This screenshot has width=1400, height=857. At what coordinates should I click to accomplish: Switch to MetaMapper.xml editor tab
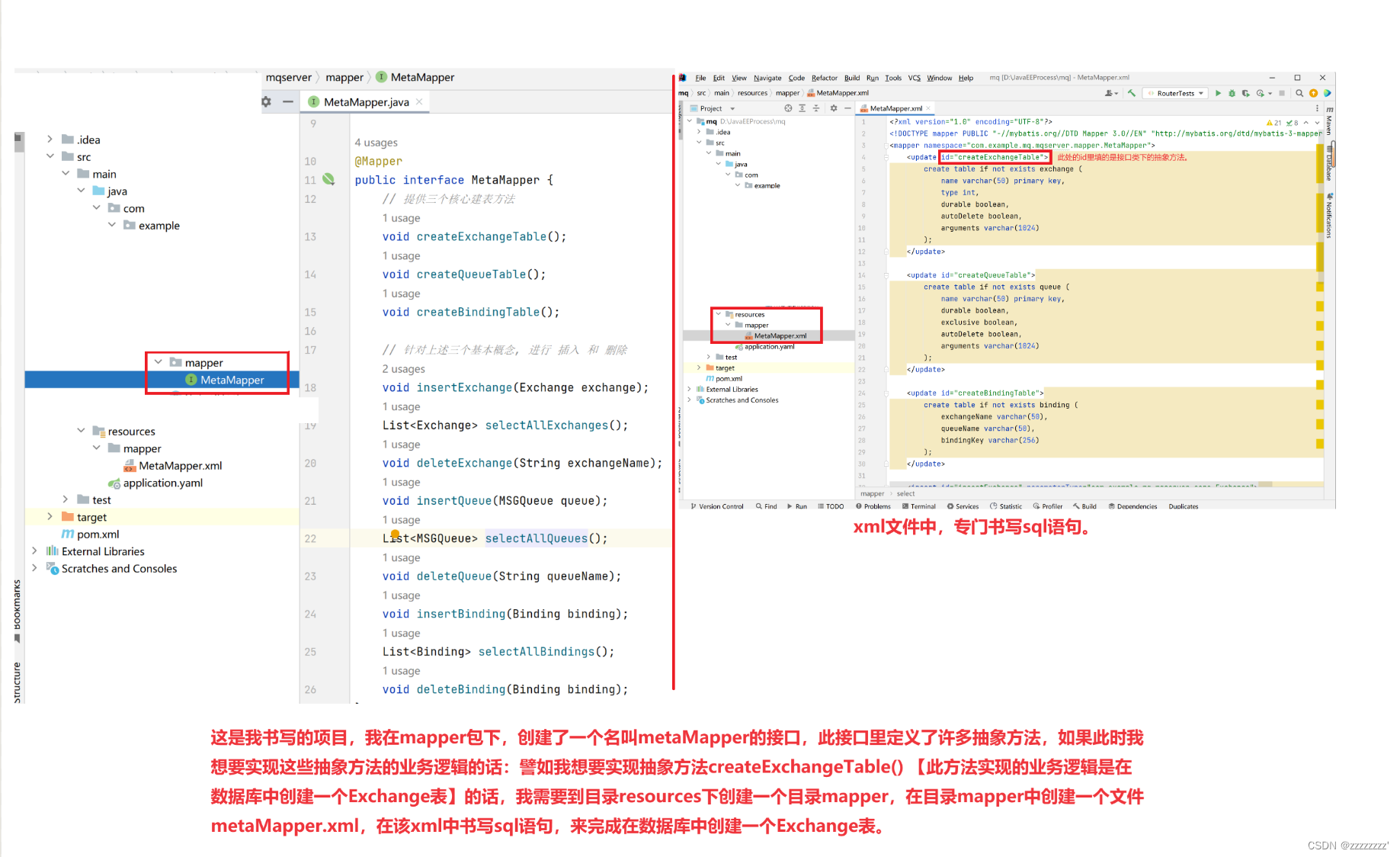click(x=895, y=108)
